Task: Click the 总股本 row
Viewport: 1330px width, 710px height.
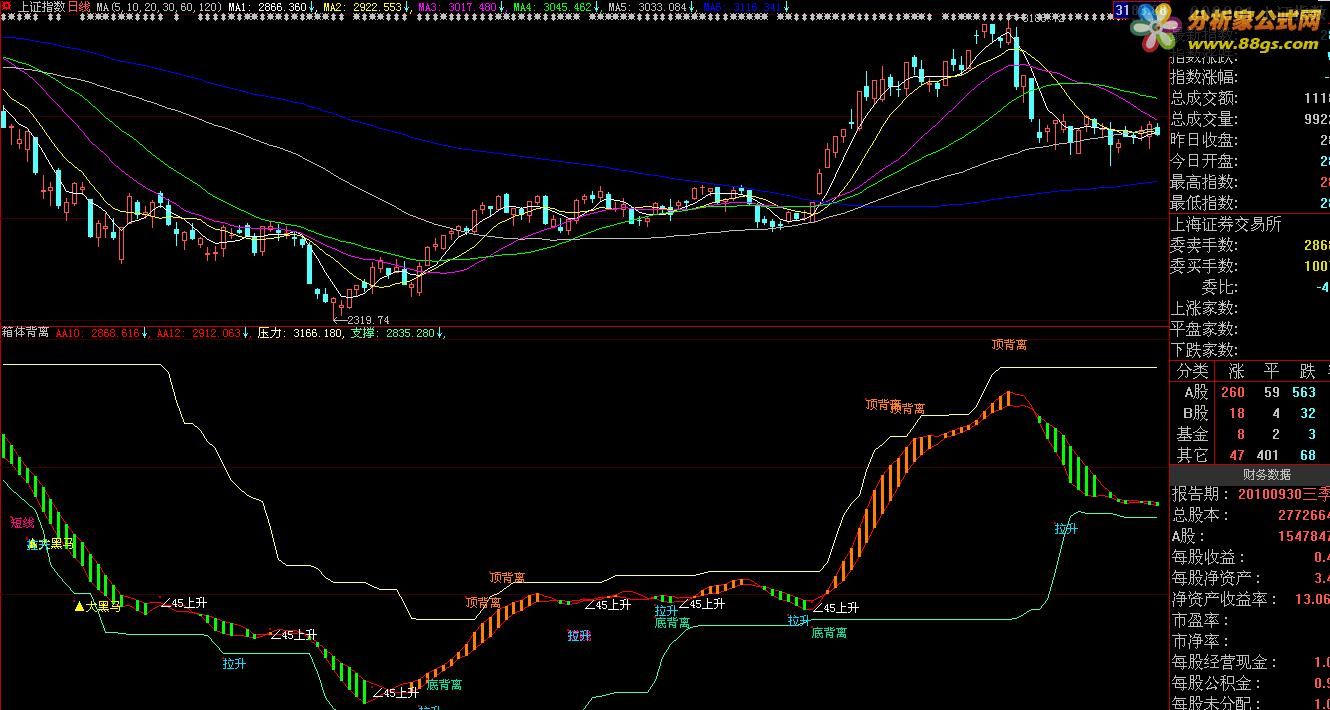Action: tap(1249, 515)
